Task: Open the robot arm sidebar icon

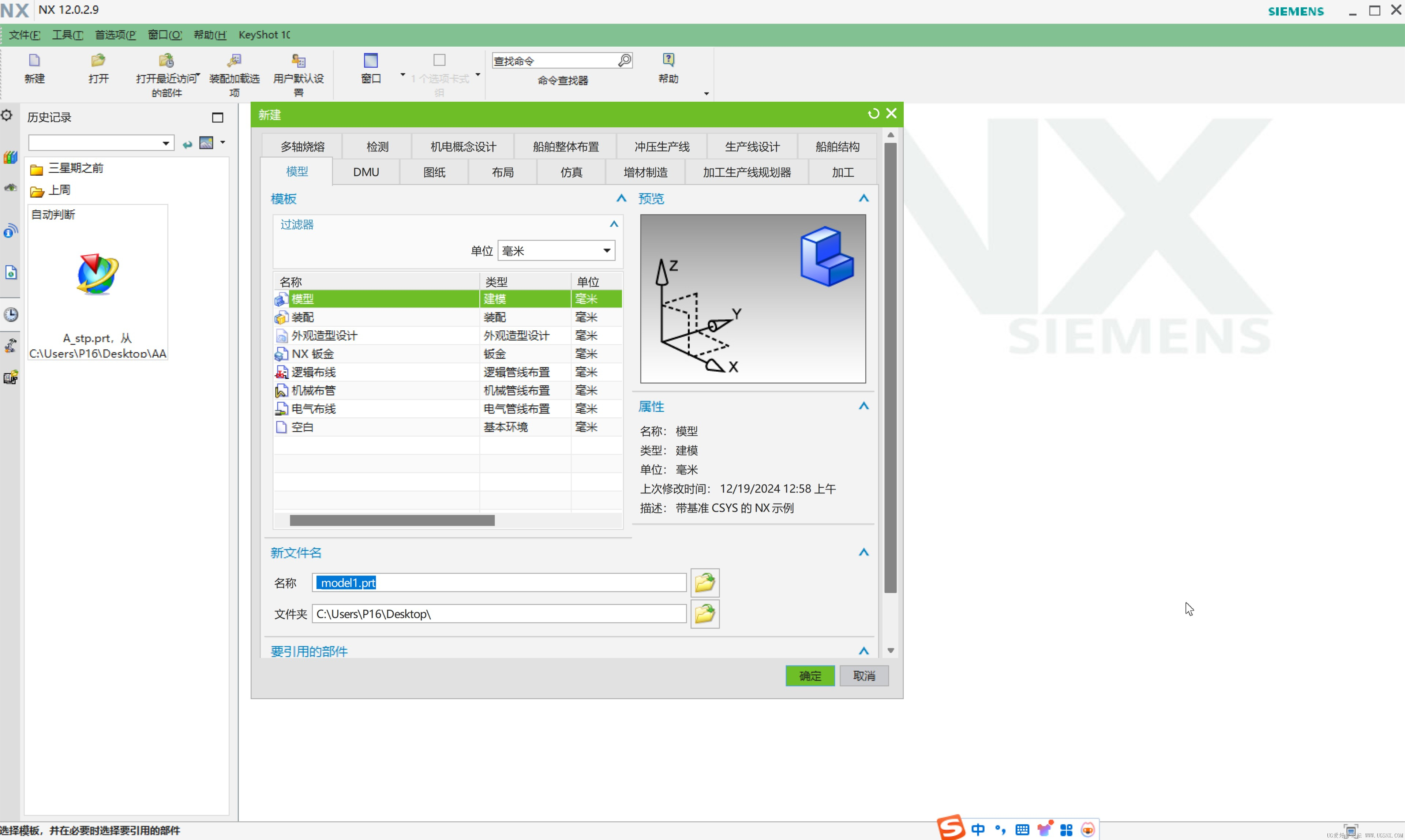Action: coord(10,345)
